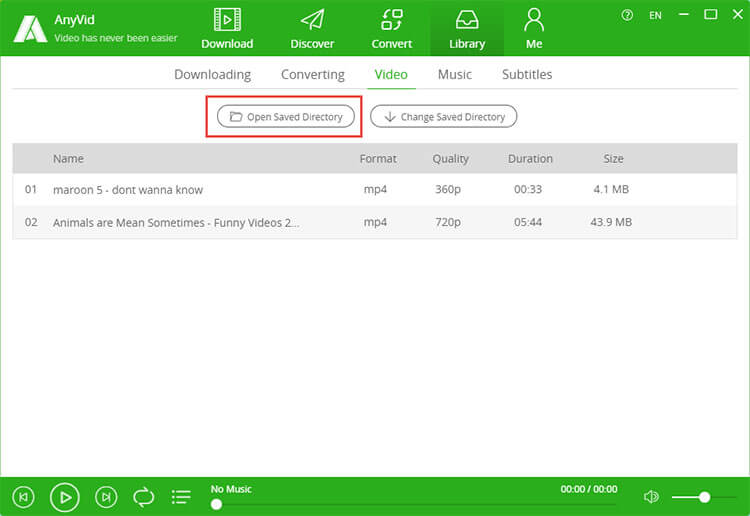Open the help question mark icon
This screenshot has width=750, height=516.
coord(627,15)
